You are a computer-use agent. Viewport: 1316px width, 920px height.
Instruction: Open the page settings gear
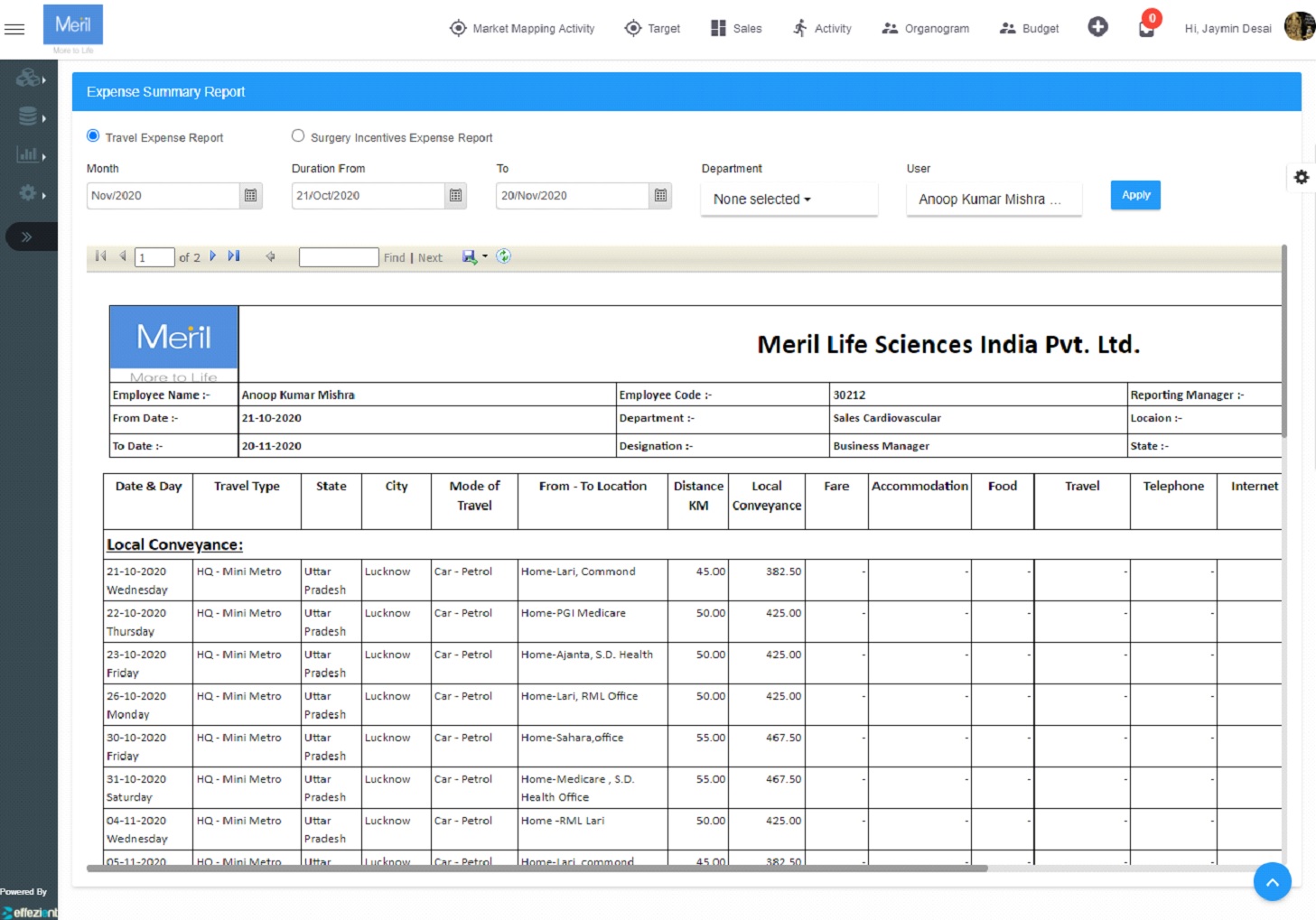click(1301, 177)
